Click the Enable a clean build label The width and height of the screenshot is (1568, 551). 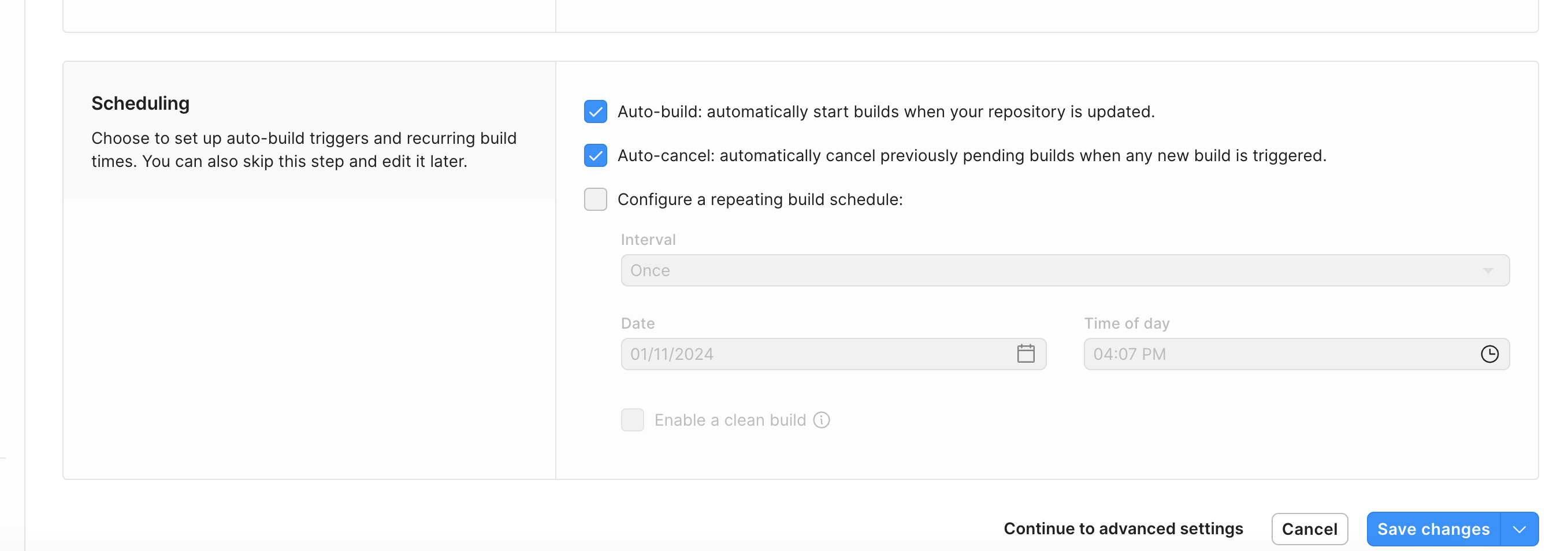[x=729, y=420]
